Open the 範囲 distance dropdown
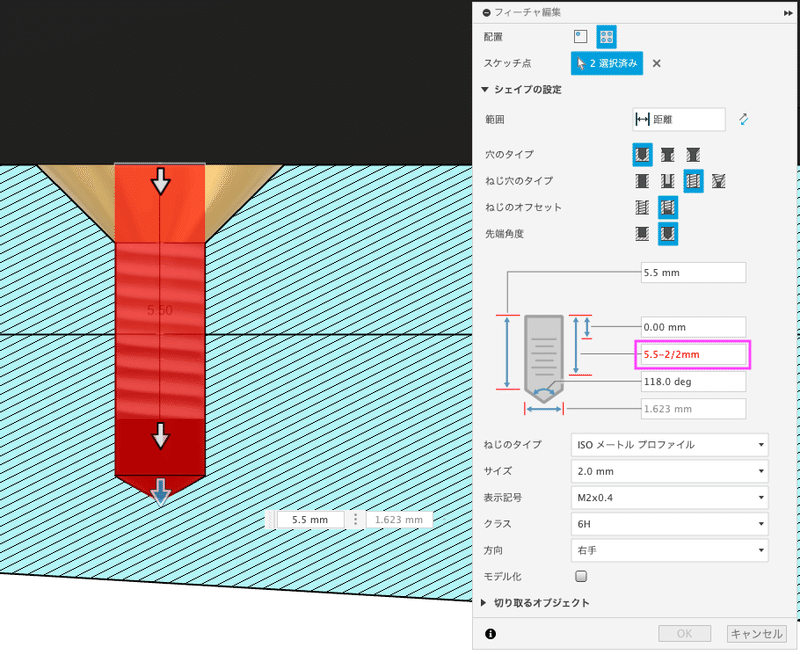Screen dimensions: 800x655 click(x=679, y=119)
